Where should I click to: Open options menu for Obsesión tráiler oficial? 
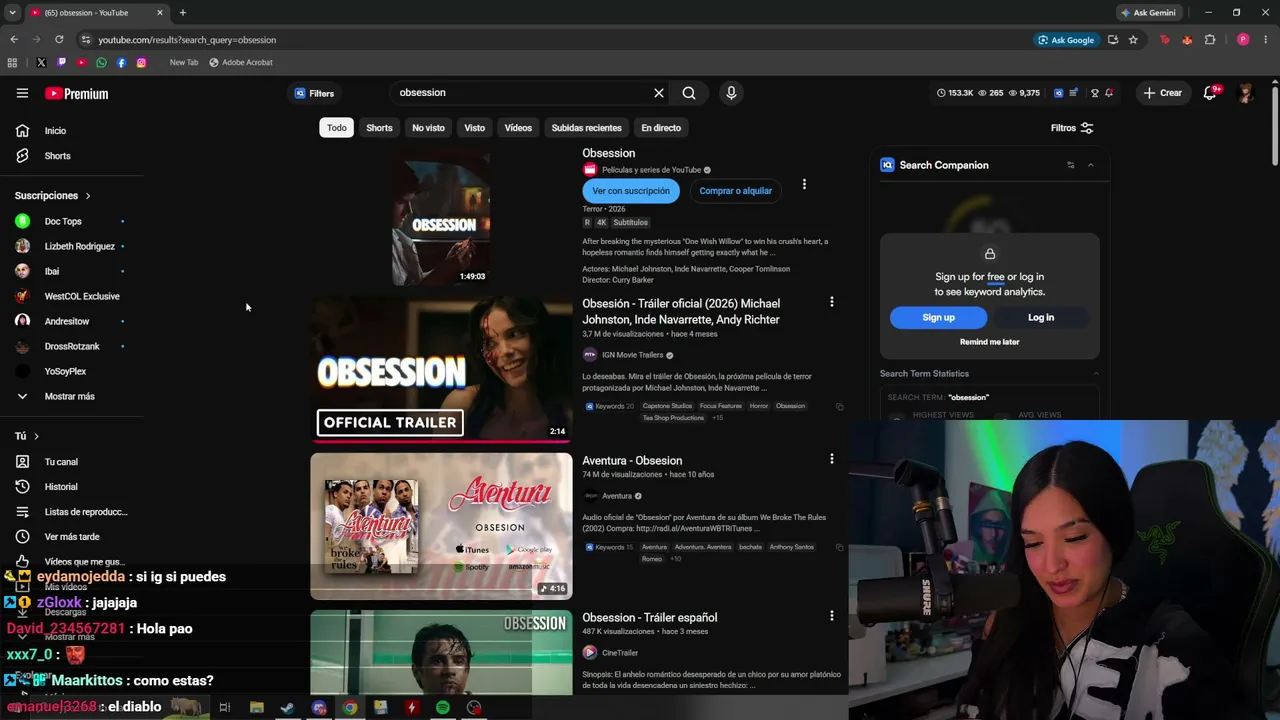coord(831,302)
